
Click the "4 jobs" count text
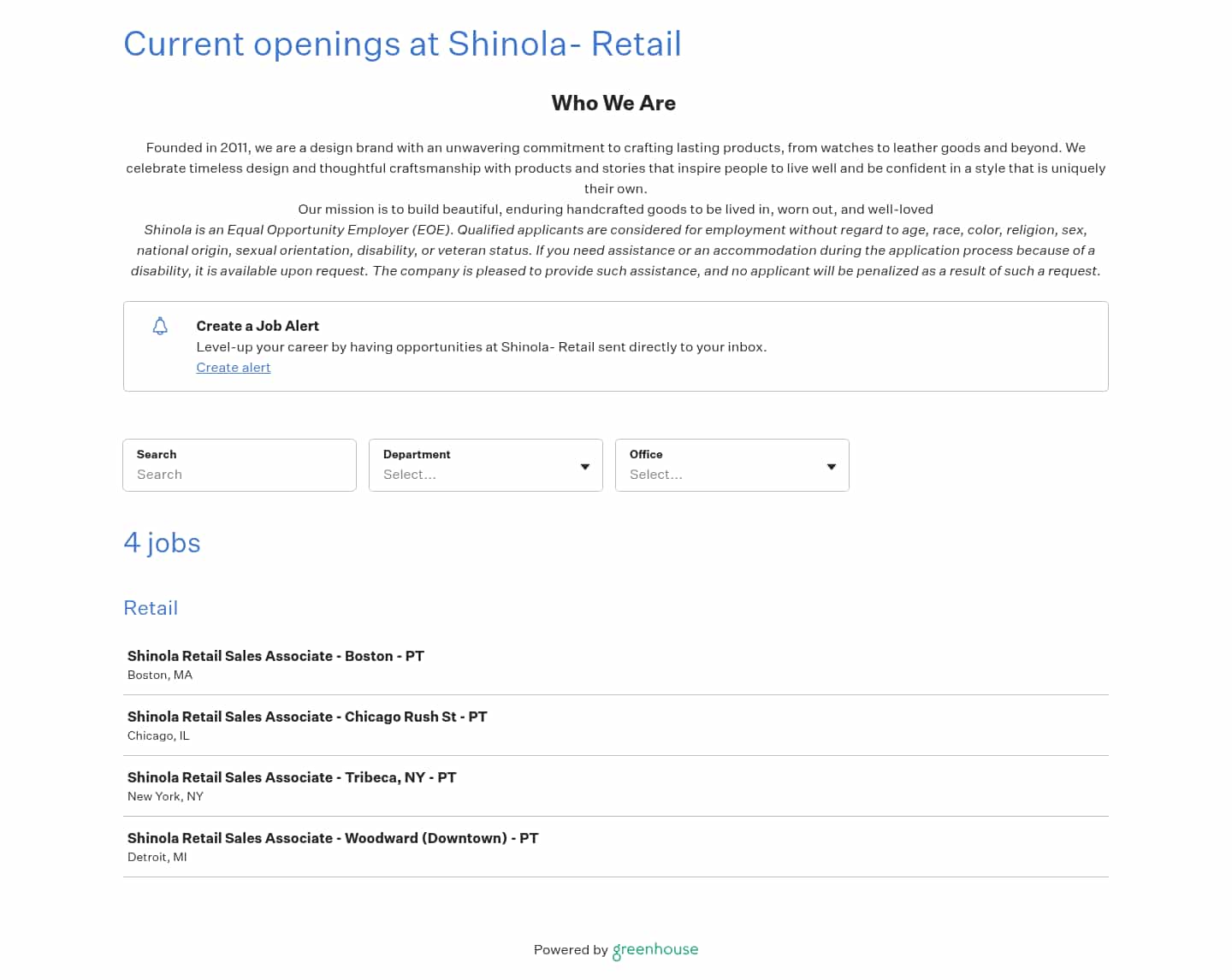162,543
